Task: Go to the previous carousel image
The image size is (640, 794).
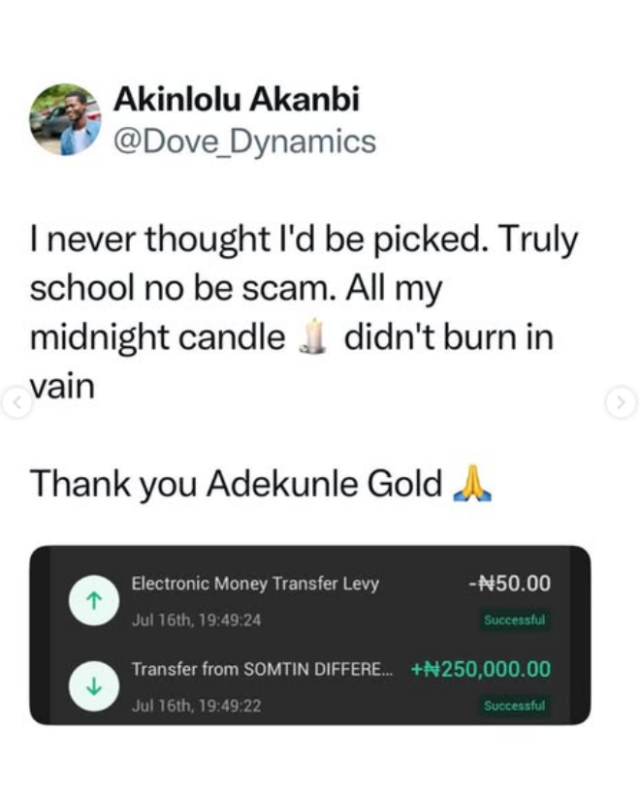Action: pos(15,403)
